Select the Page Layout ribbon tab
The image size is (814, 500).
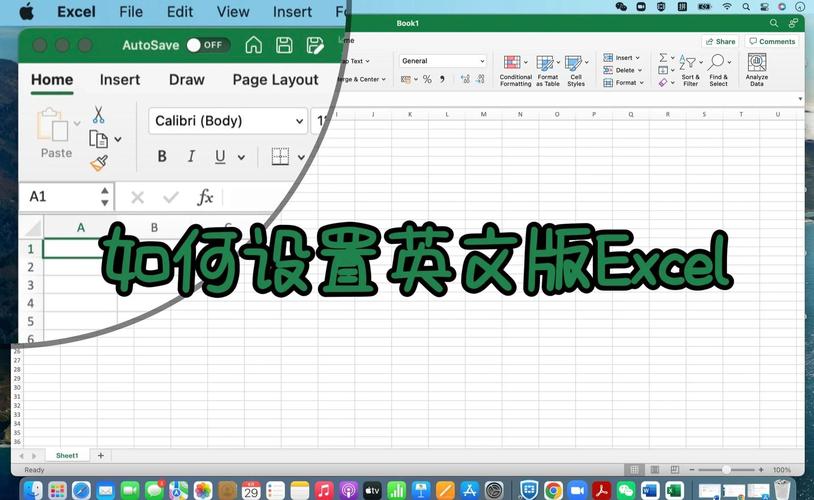[x=275, y=80]
